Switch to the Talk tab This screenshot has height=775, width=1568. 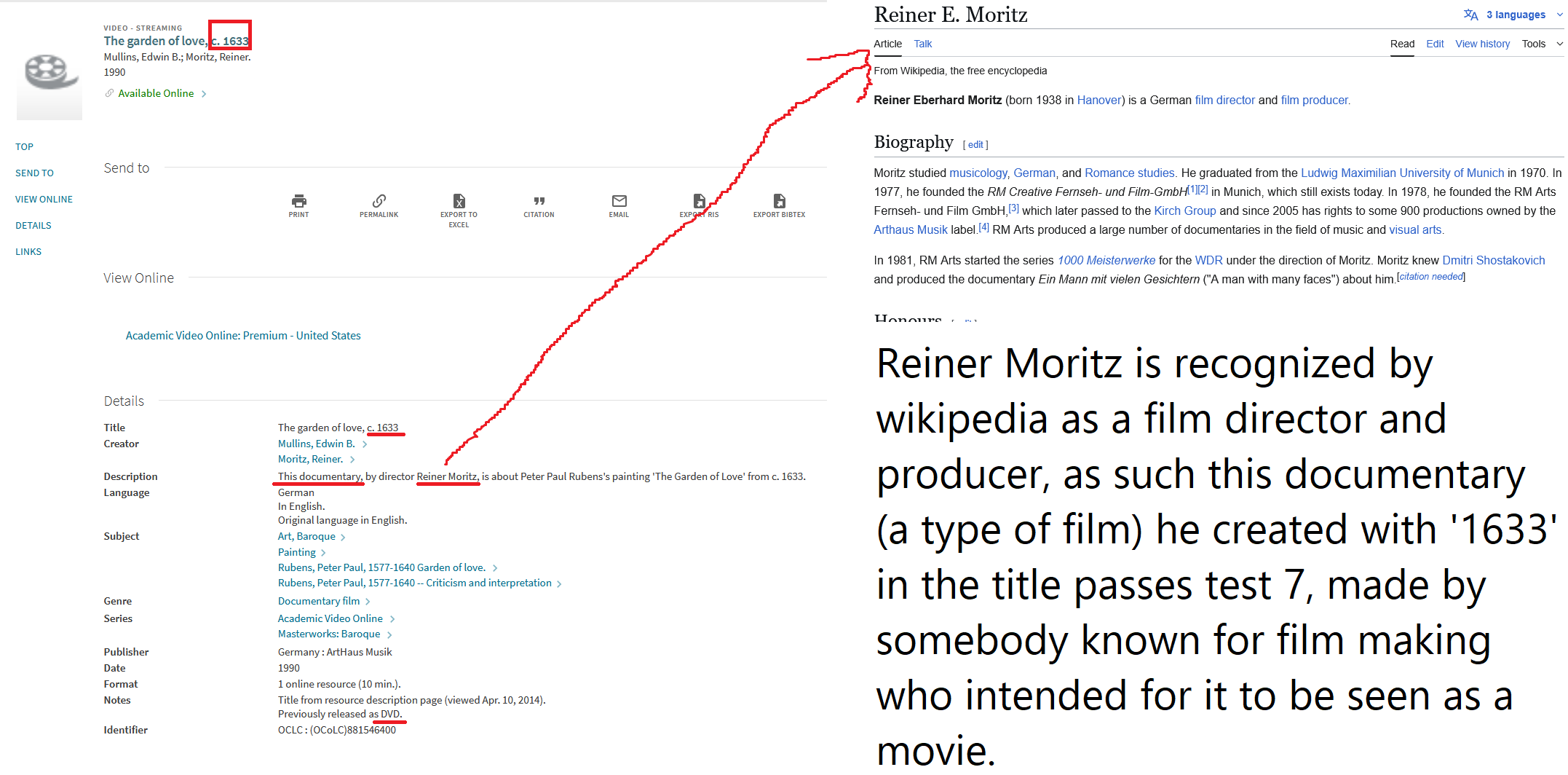click(x=922, y=44)
